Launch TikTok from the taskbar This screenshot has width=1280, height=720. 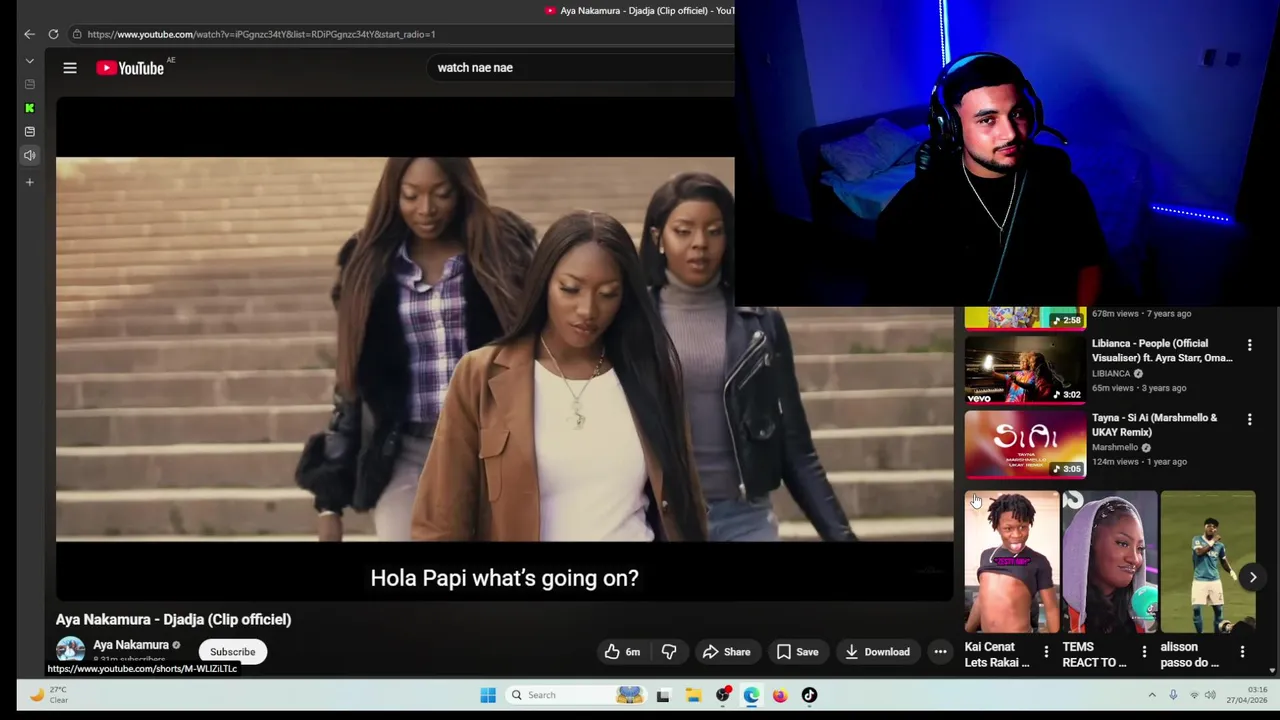[x=809, y=695]
